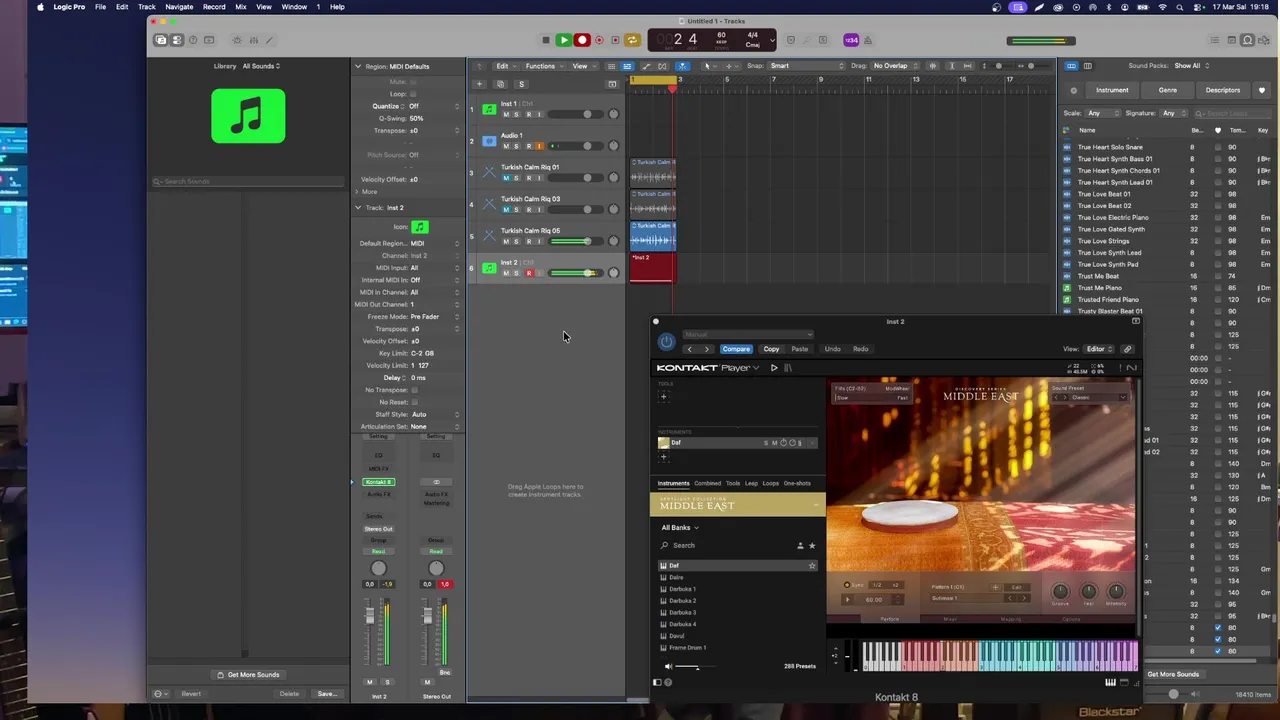Favorite the Daf preset star icon

pos(812,566)
